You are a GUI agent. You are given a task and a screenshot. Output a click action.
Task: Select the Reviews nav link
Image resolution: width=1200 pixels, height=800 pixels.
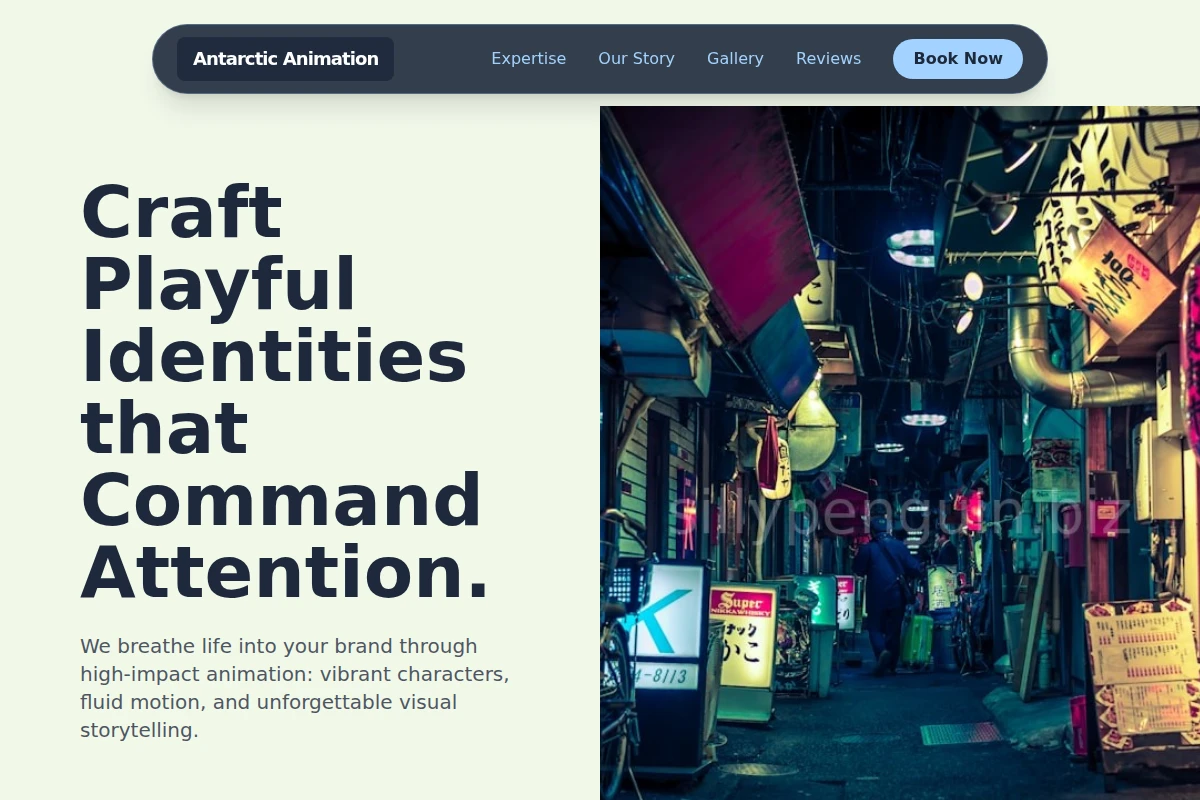pos(828,59)
